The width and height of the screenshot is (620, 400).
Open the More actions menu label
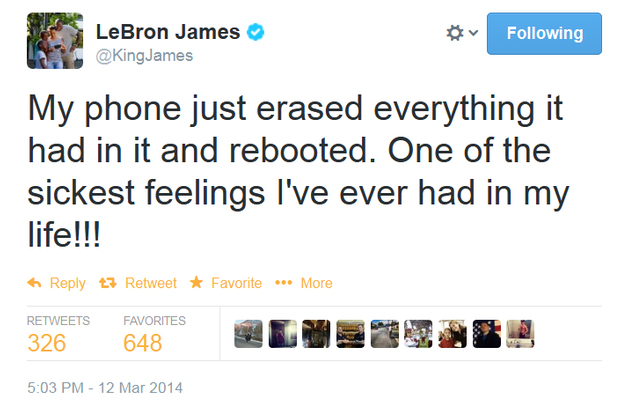click(x=316, y=283)
